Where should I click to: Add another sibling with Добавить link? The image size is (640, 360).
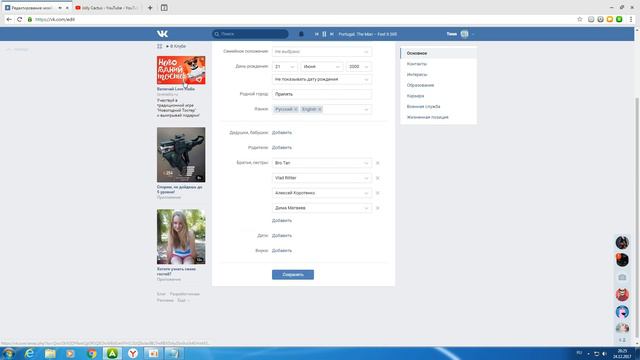282,221
